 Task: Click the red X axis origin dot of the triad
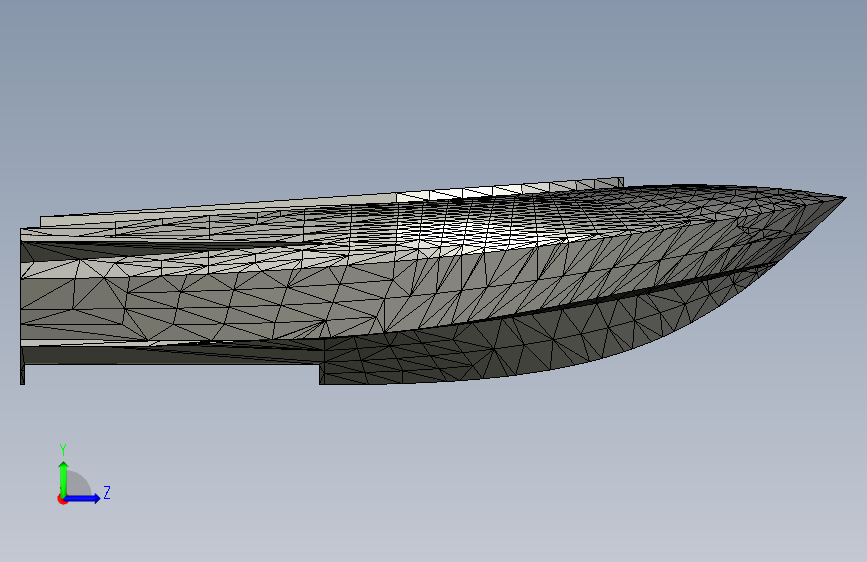tap(62, 499)
